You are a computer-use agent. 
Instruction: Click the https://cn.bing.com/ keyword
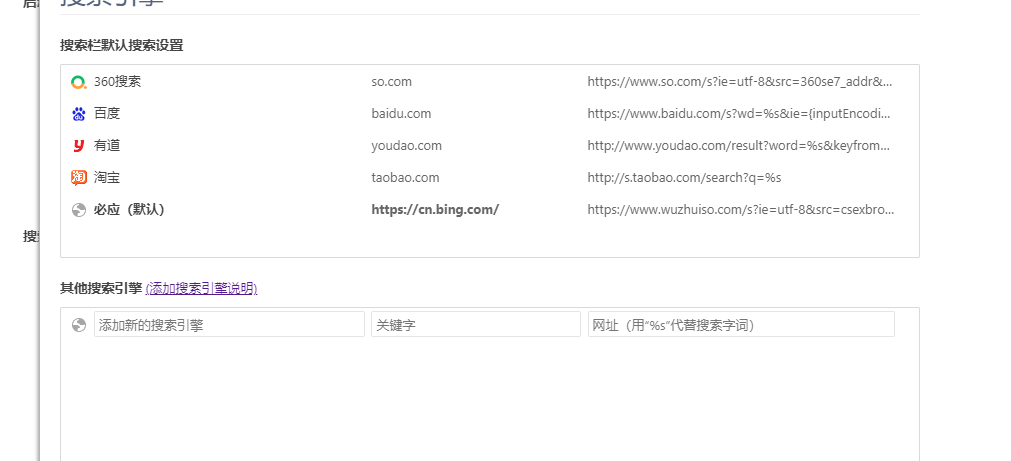[435, 210]
